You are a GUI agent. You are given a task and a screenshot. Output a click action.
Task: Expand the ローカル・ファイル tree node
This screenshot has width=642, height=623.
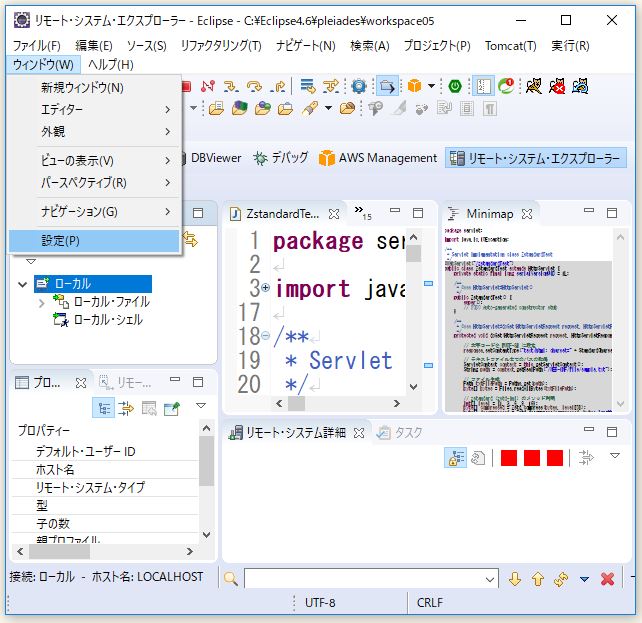coord(41,303)
